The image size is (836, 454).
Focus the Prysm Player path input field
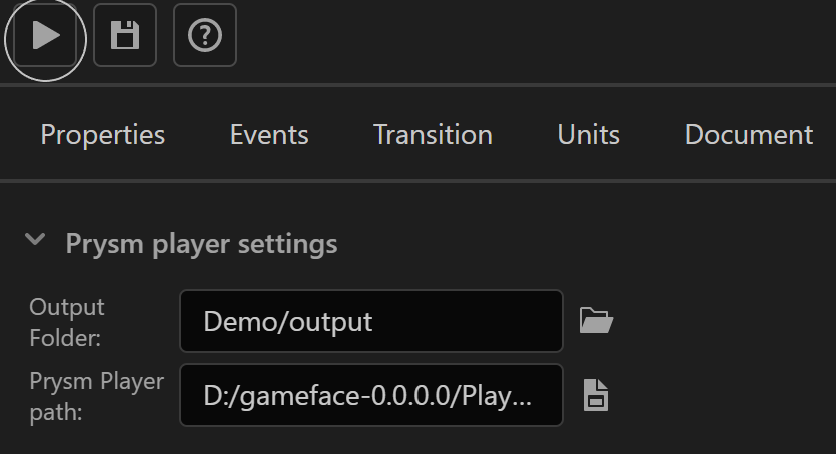372,395
